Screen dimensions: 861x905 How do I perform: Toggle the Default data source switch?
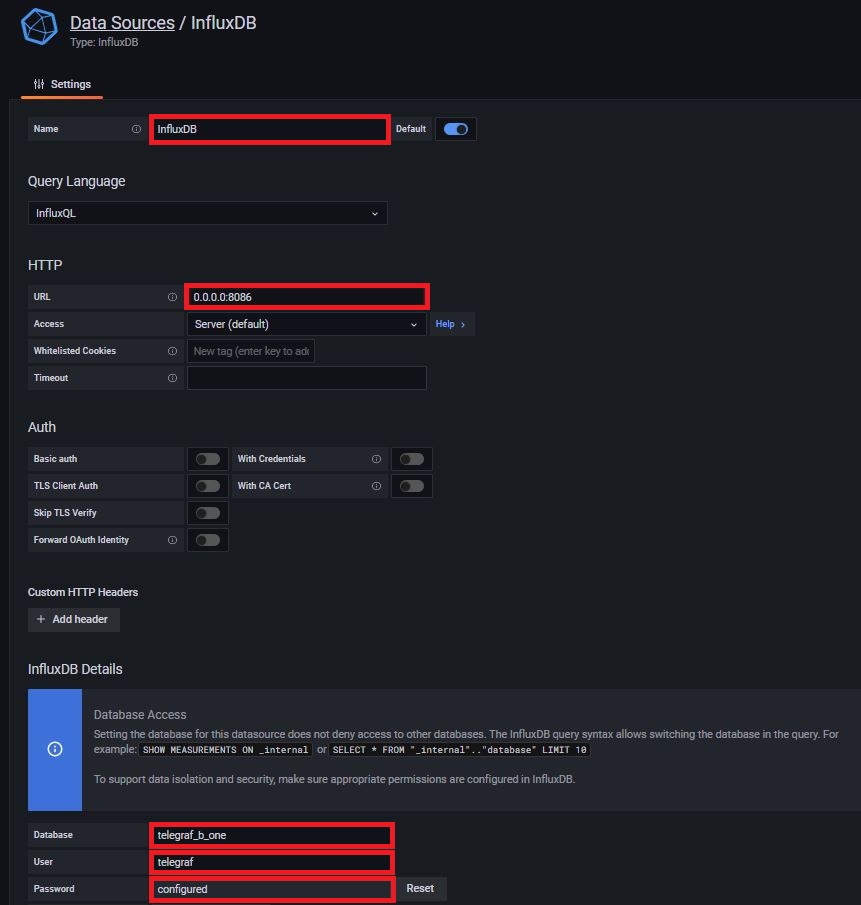point(455,129)
